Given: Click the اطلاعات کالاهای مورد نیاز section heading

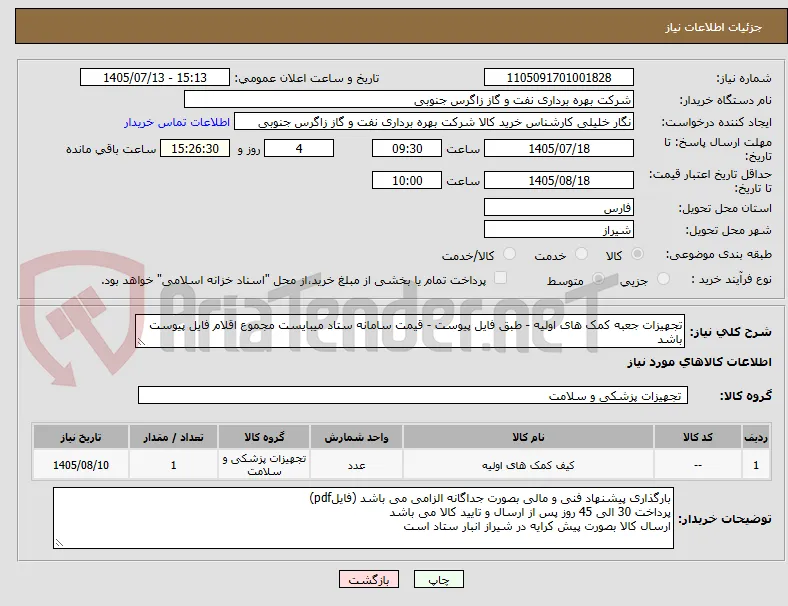Looking at the screenshot, I should pos(699,362).
